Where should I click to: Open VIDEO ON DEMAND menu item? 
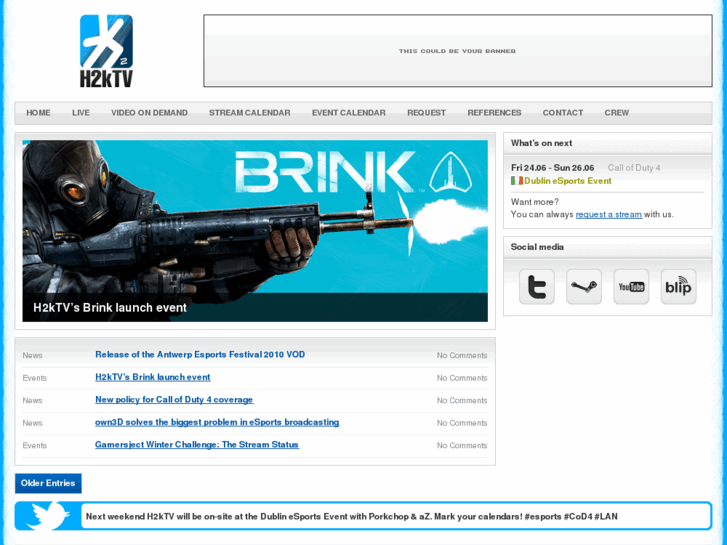pos(149,113)
